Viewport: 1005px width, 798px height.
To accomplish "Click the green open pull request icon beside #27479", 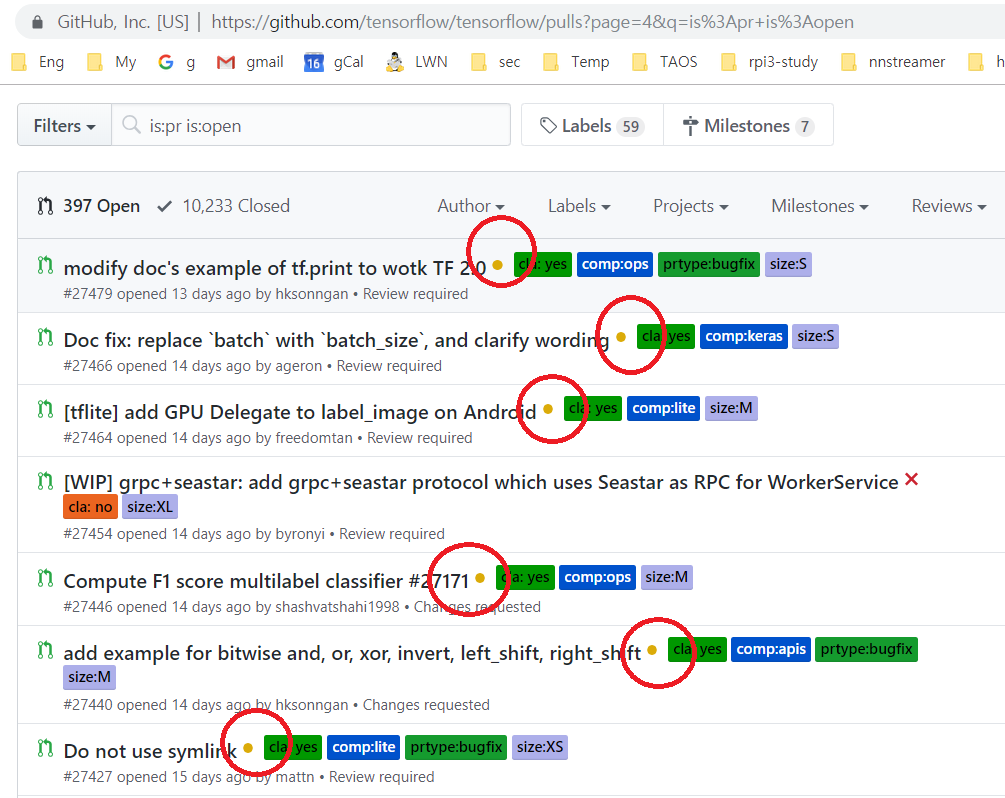I will point(44,266).
